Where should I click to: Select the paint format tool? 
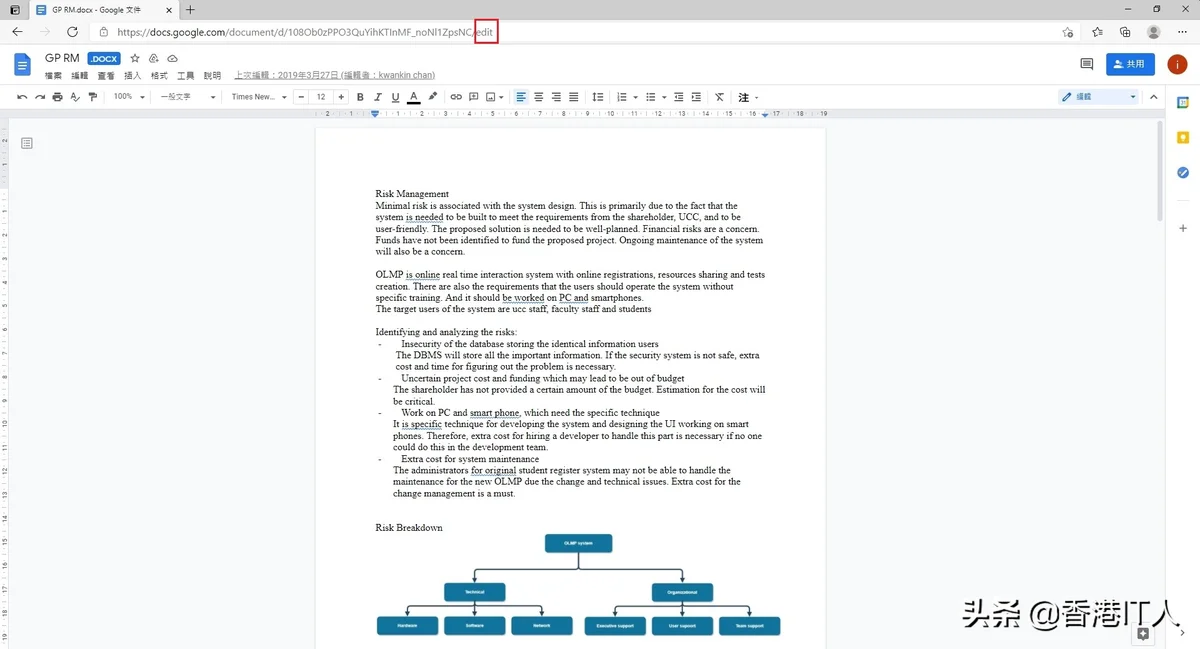(x=93, y=97)
